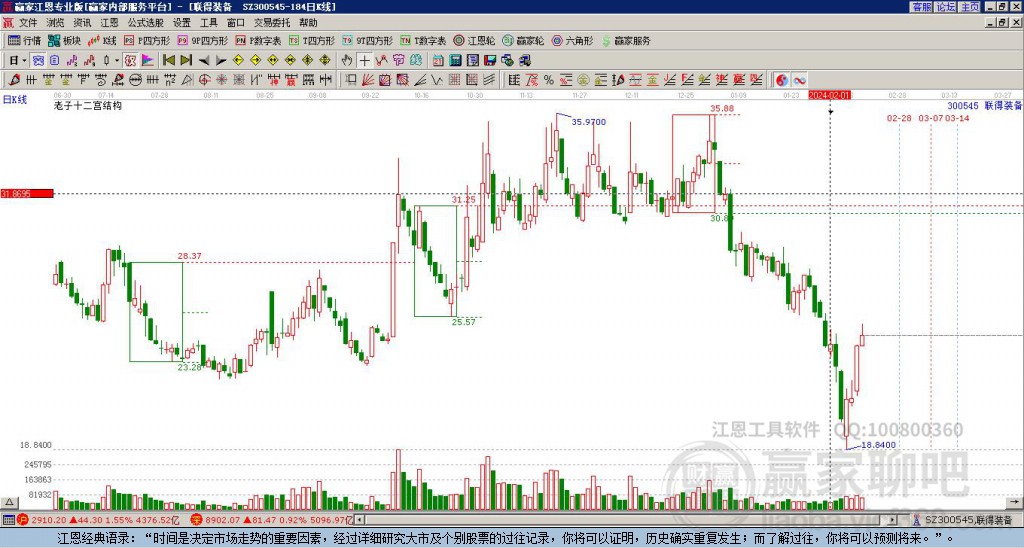Click the 联得装备 stock name label
This screenshot has height=548, width=1024.
[1003, 106]
